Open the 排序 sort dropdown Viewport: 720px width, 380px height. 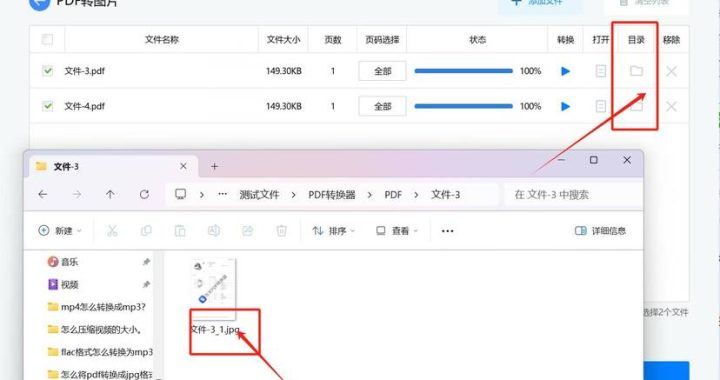pos(333,231)
